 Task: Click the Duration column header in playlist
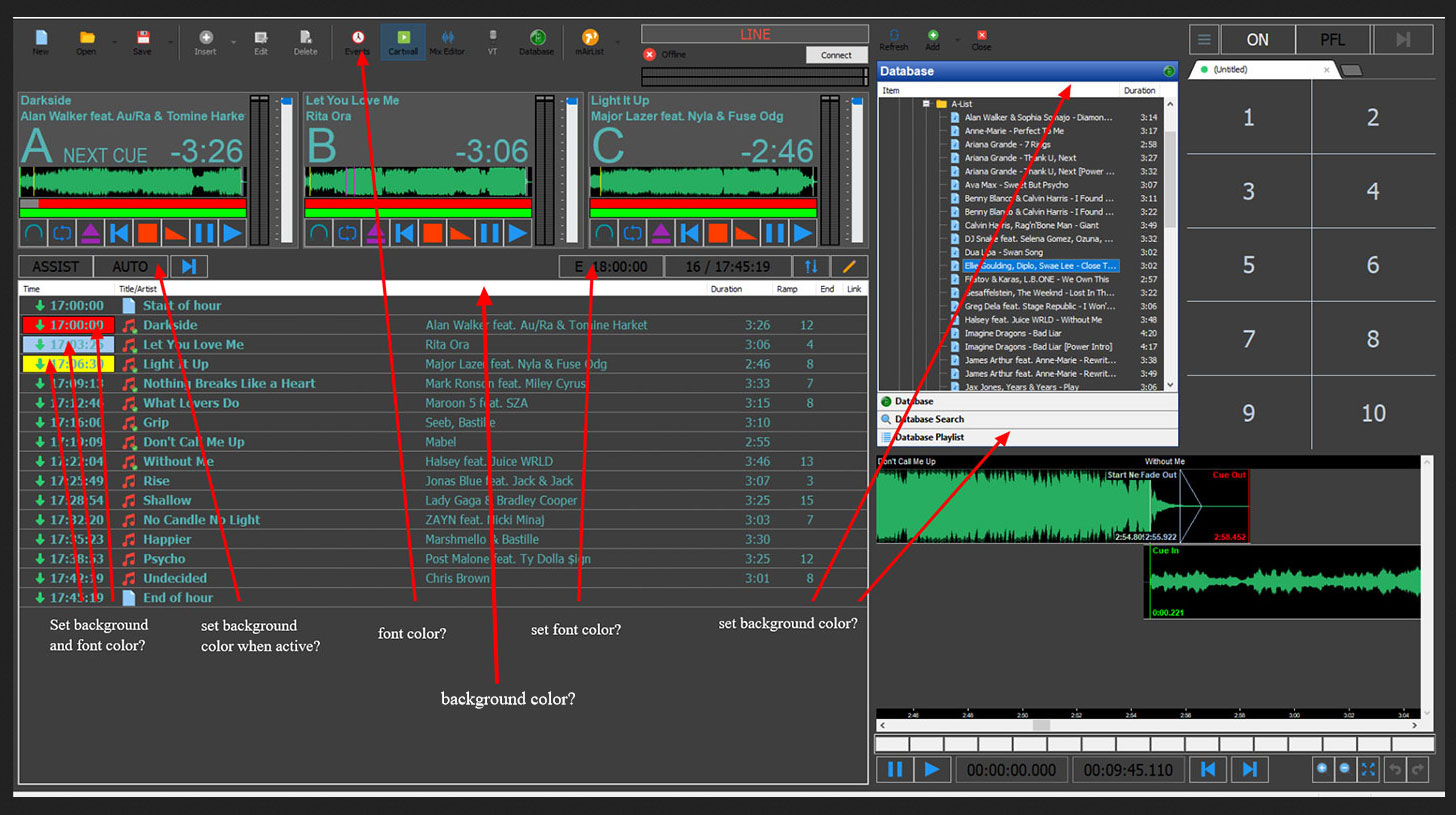pyautogui.click(x=726, y=289)
